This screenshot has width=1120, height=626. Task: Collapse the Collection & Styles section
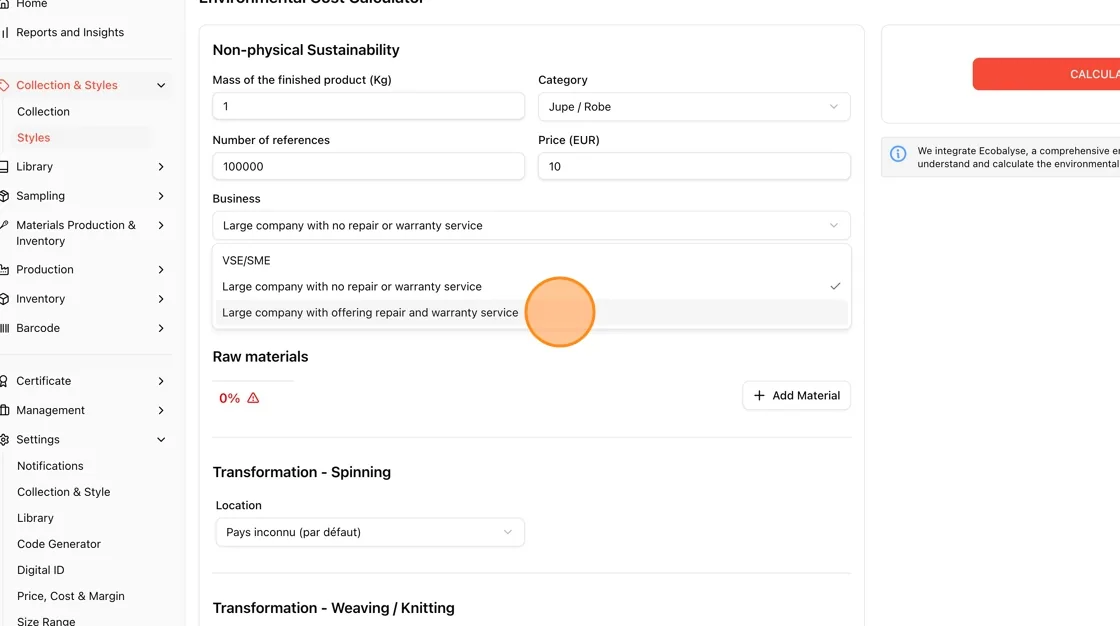[161, 85]
